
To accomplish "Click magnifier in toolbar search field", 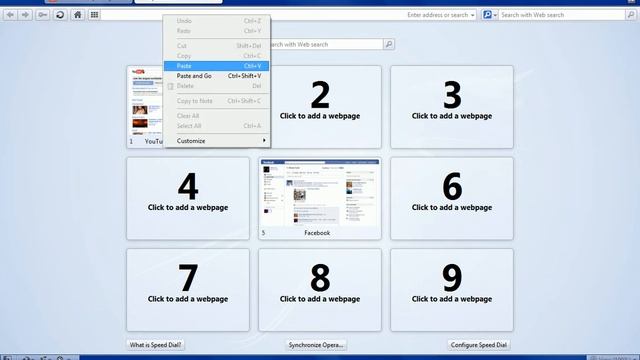I will tap(631, 15).
